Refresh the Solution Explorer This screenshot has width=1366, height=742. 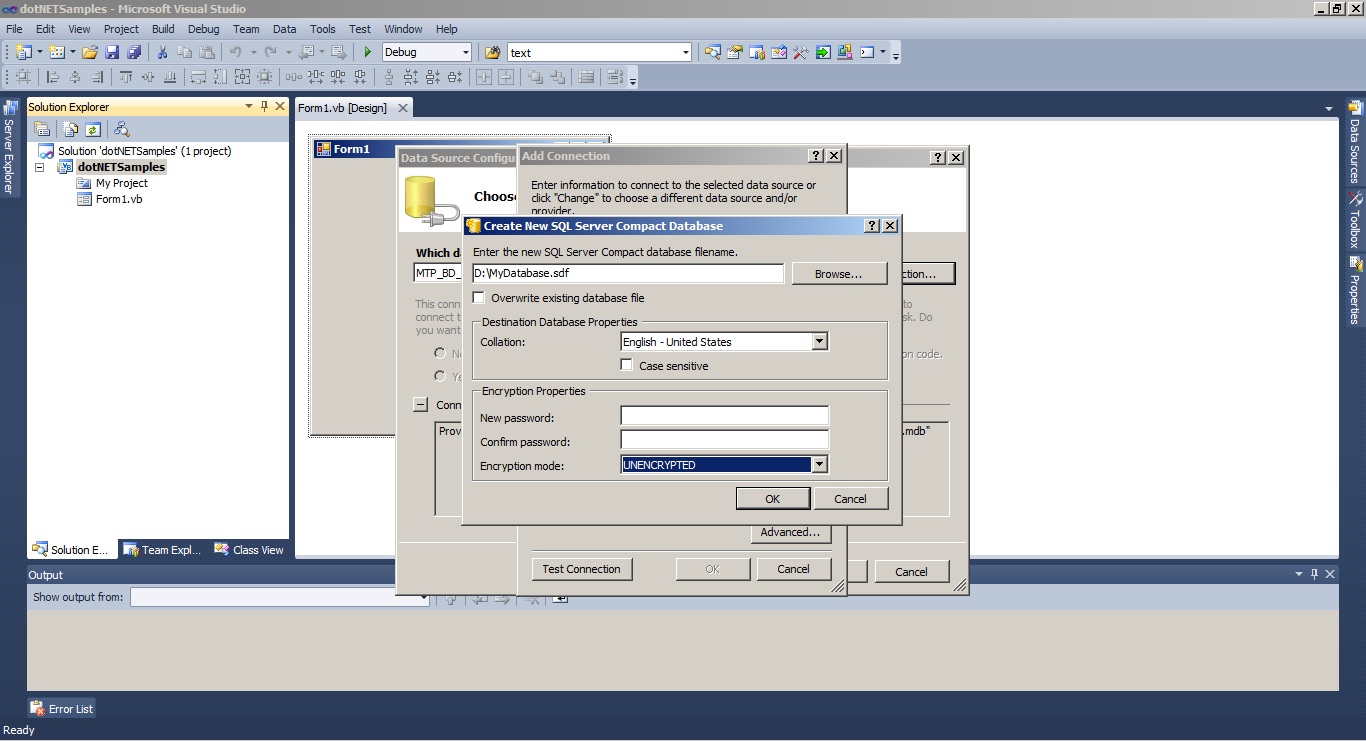point(91,129)
